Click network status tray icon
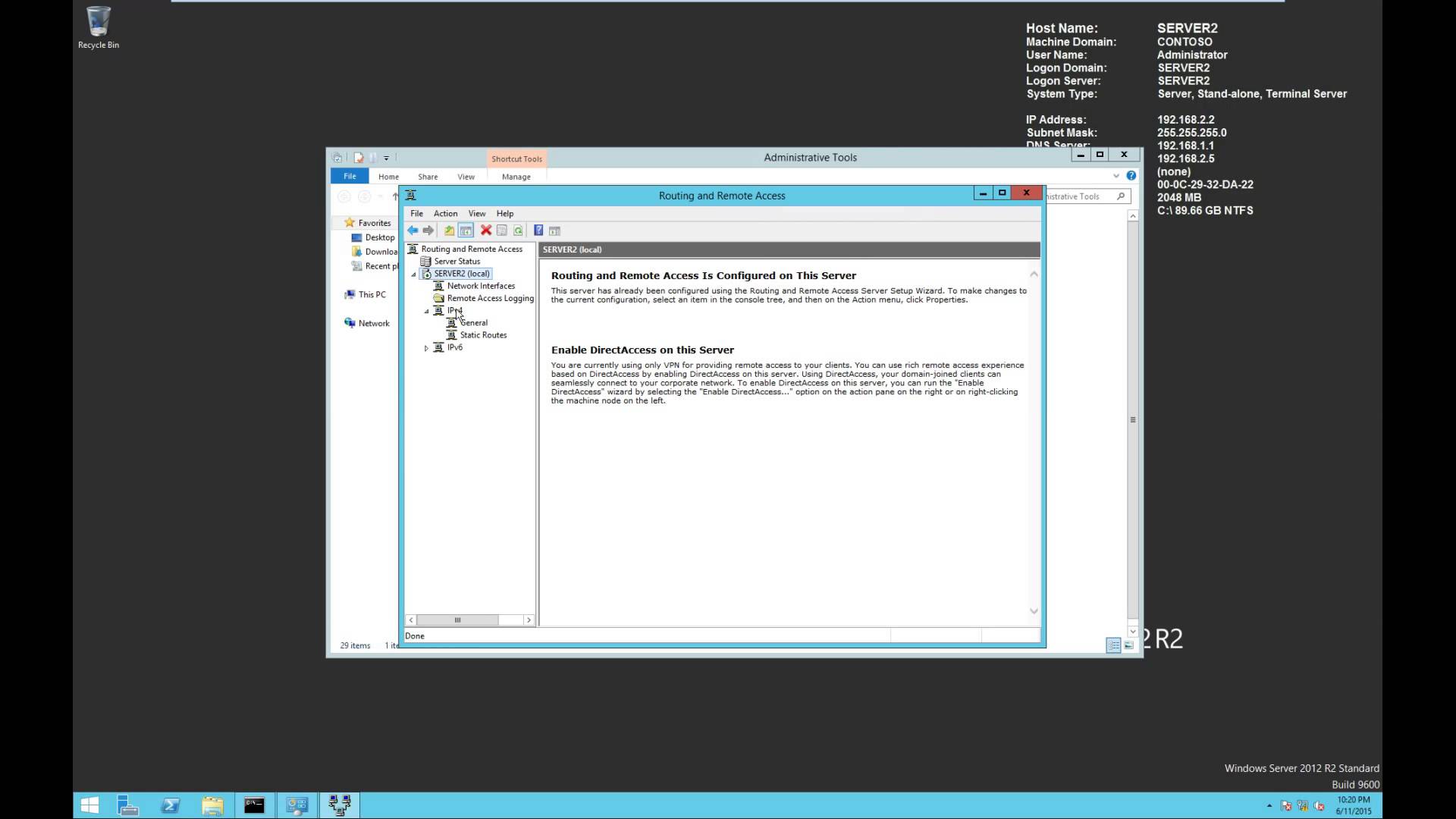Image resolution: width=1456 pixels, height=819 pixels. [x=1303, y=806]
